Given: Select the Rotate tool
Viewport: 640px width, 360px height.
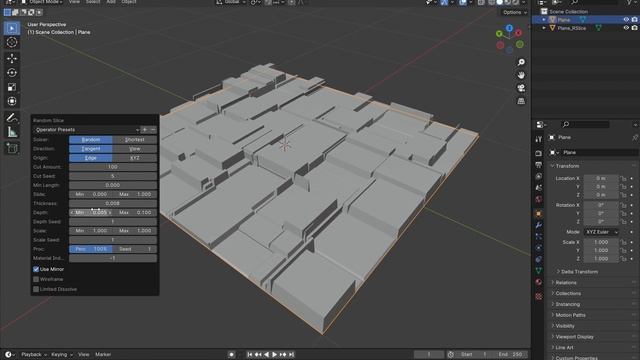Looking at the screenshot, I should point(12,73).
